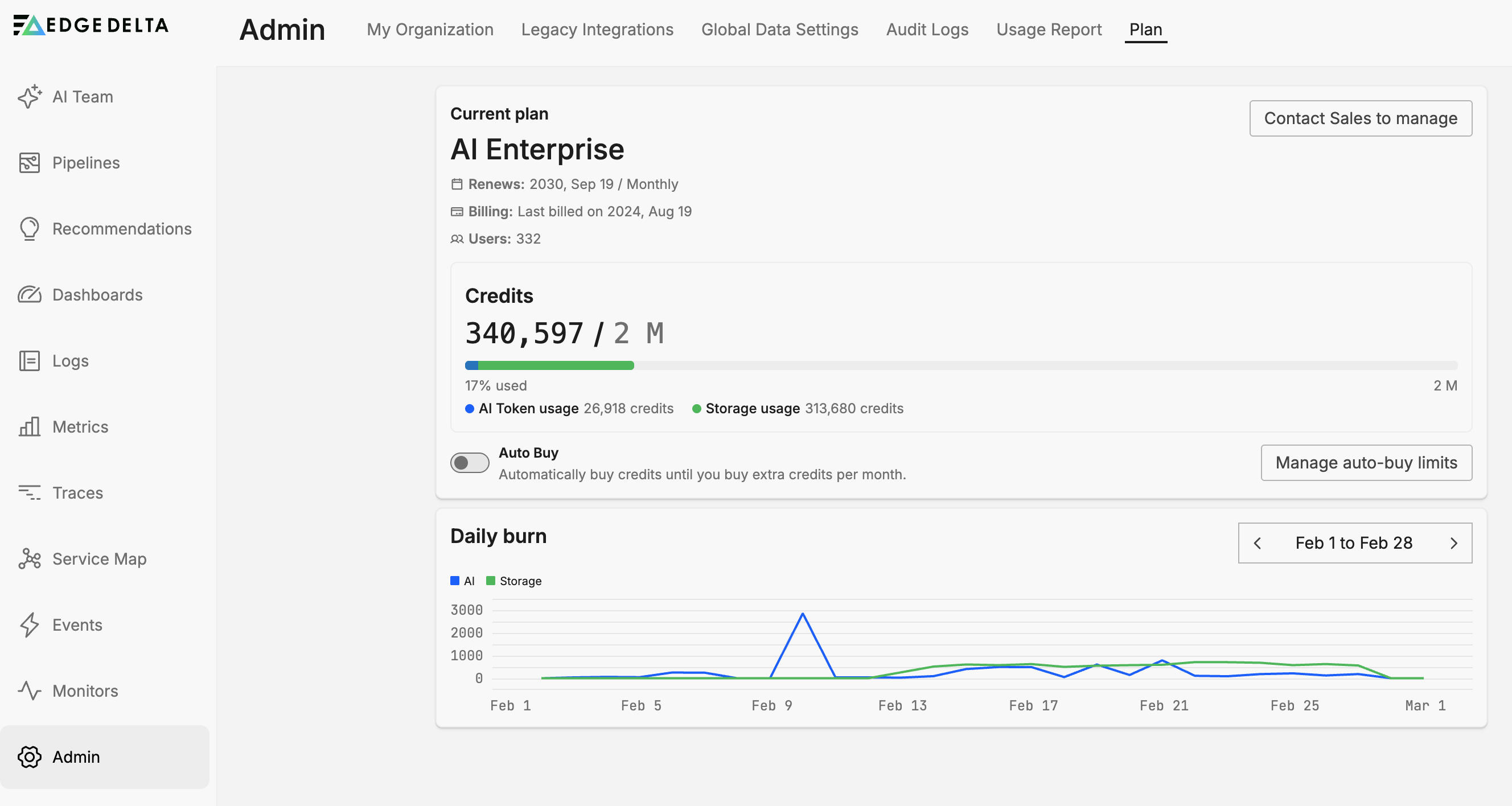Go to Dashboards gauge icon
1512x806 pixels.
tap(30, 295)
